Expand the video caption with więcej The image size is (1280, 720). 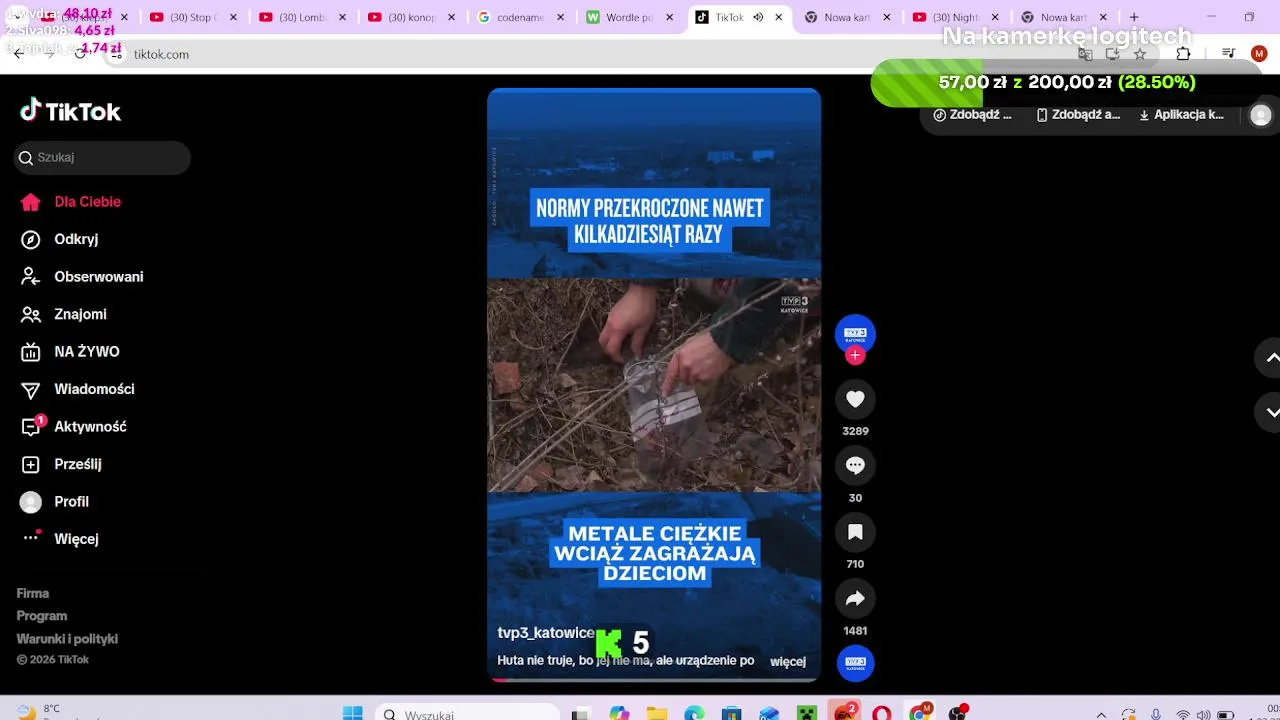pos(788,661)
